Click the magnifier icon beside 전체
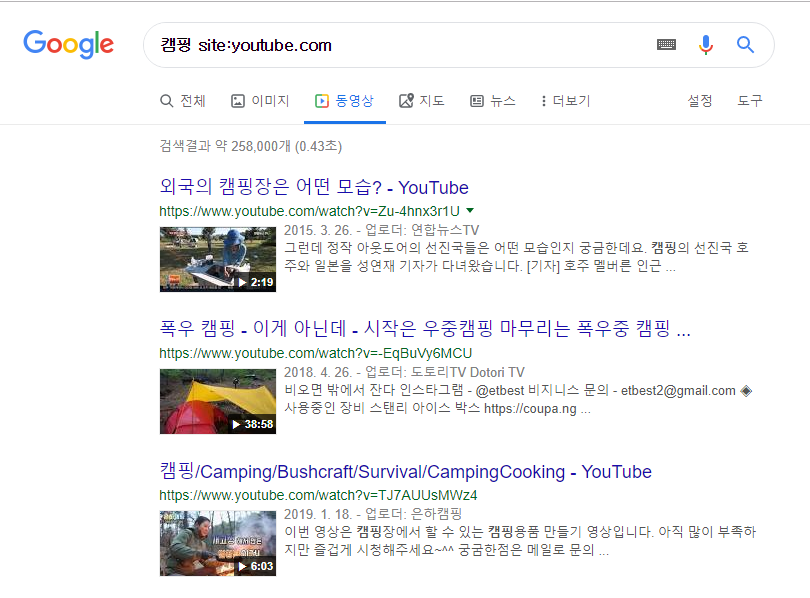Screen dimensions: 810x598 click(166, 101)
